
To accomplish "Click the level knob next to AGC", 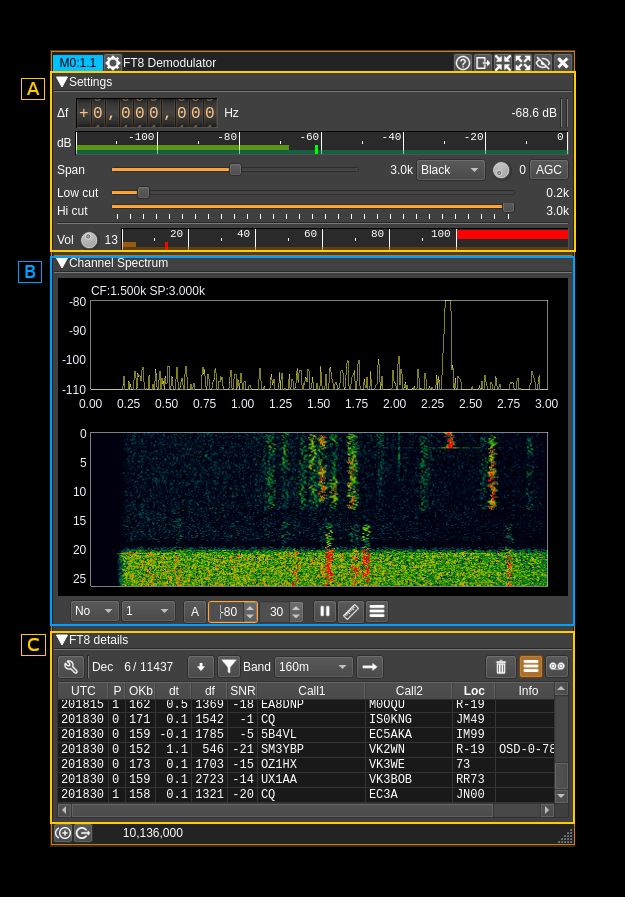I will pyautogui.click(x=501, y=170).
